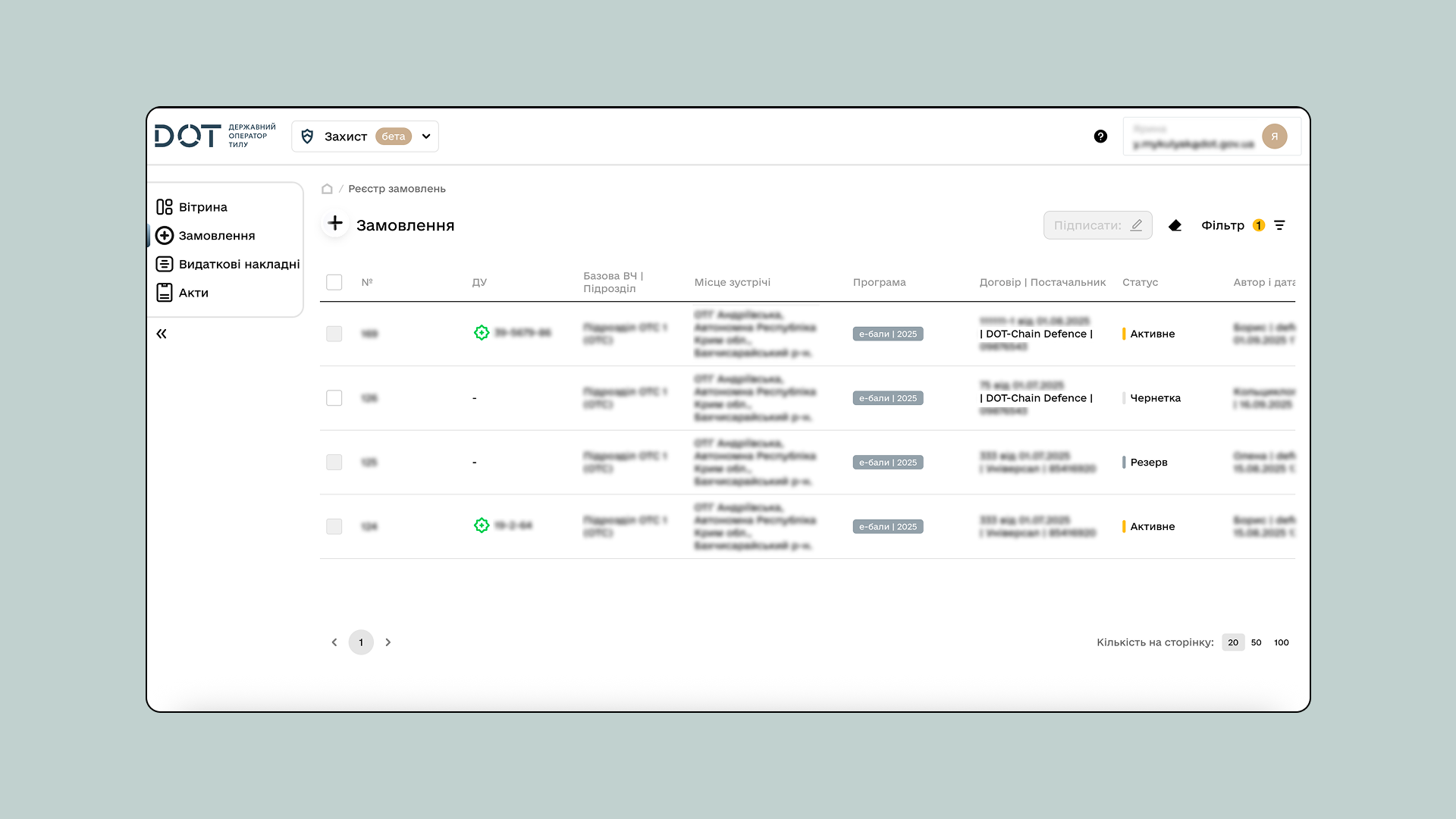Select Замовлення in the sidebar menu
Image resolution: width=1456 pixels, height=819 pixels.
217,235
